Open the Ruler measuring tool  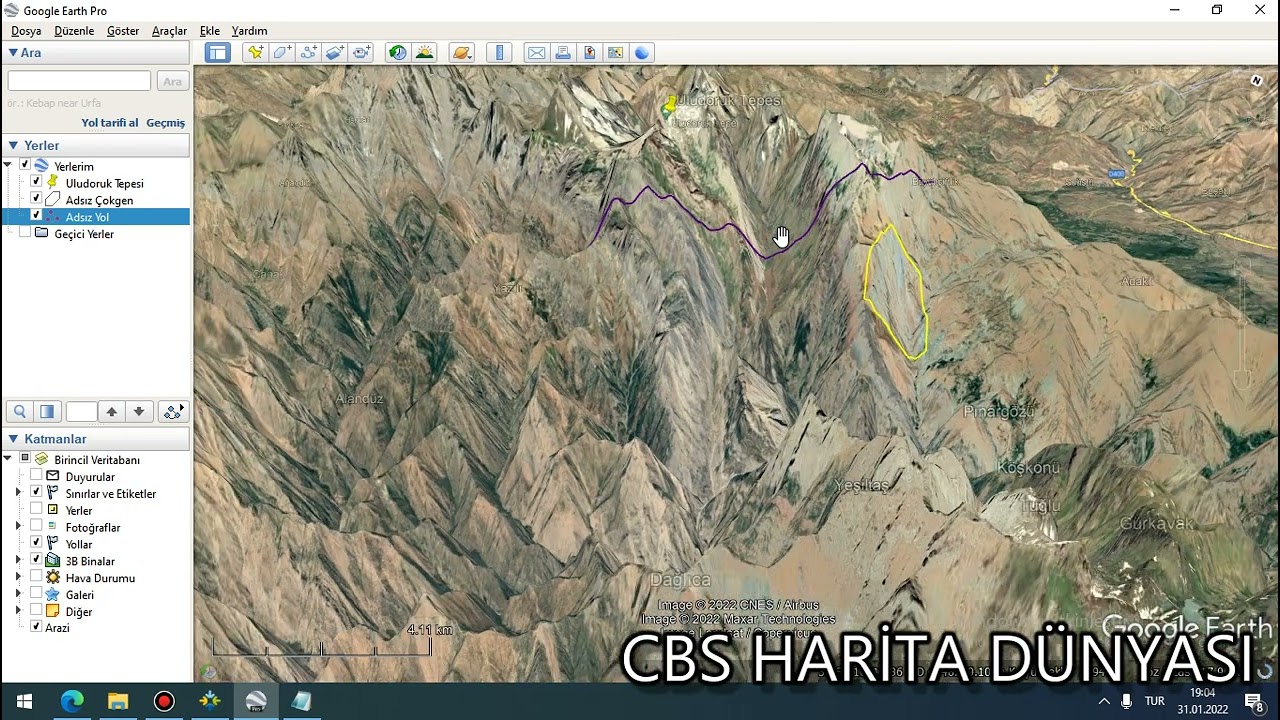point(499,53)
